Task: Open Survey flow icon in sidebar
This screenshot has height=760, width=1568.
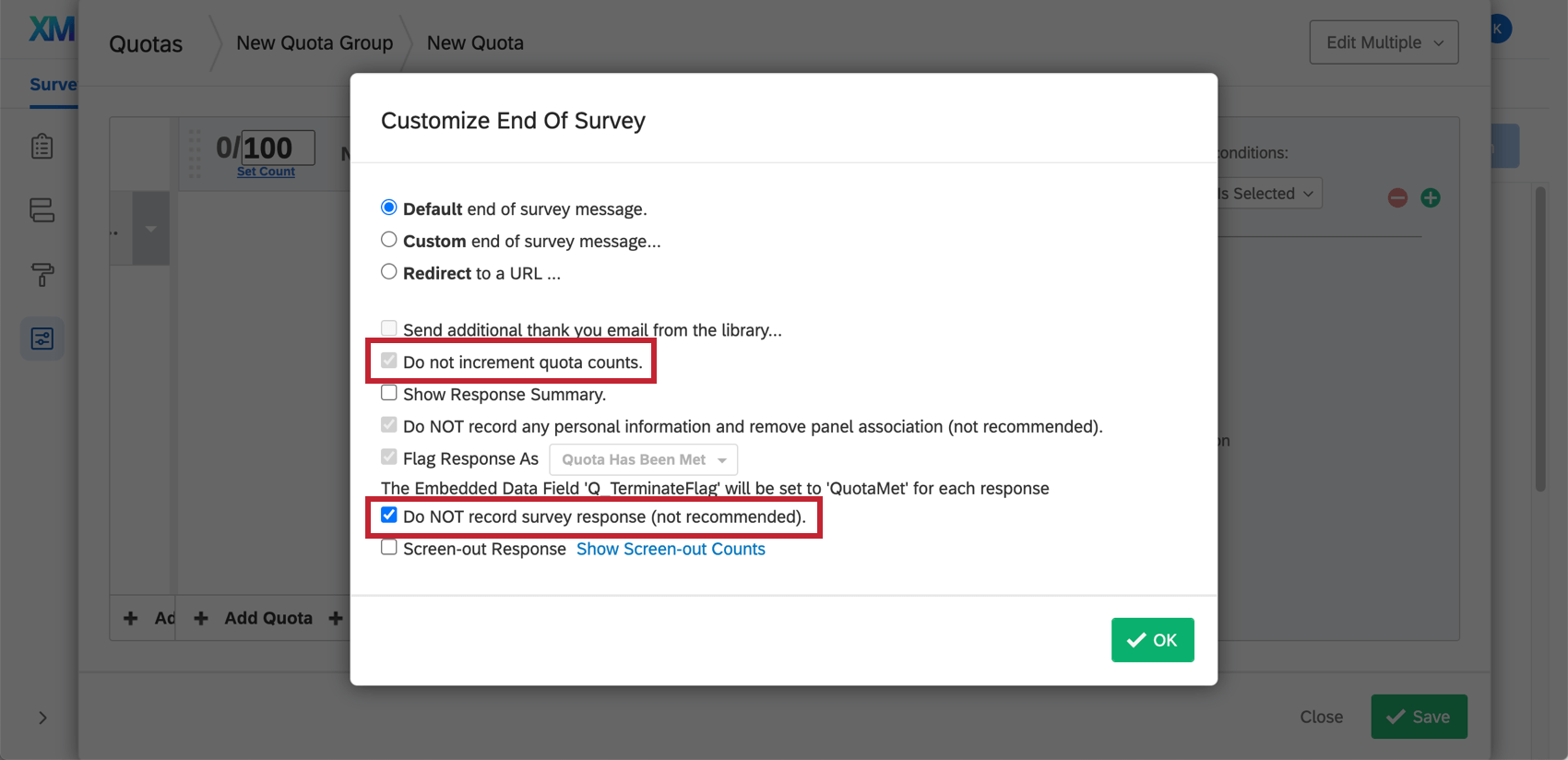Action: click(x=42, y=210)
